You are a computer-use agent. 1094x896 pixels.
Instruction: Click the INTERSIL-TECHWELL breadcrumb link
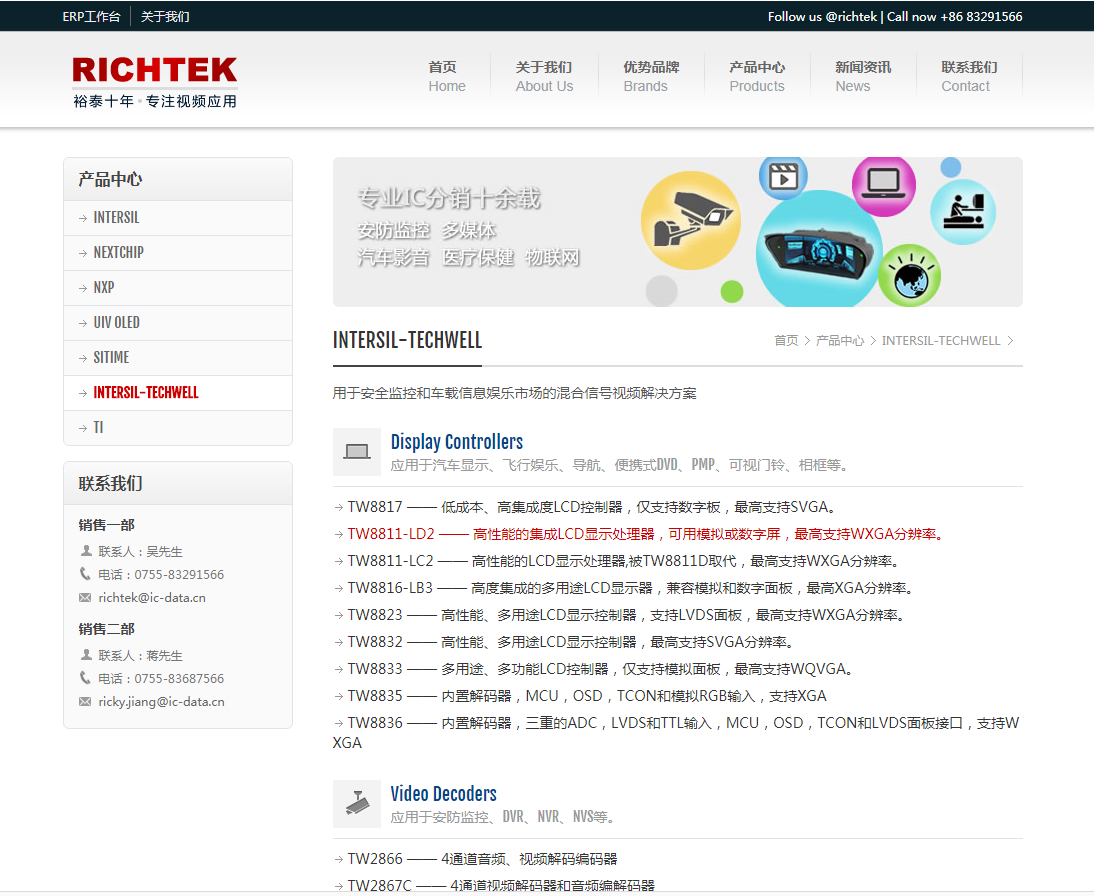[x=941, y=341]
